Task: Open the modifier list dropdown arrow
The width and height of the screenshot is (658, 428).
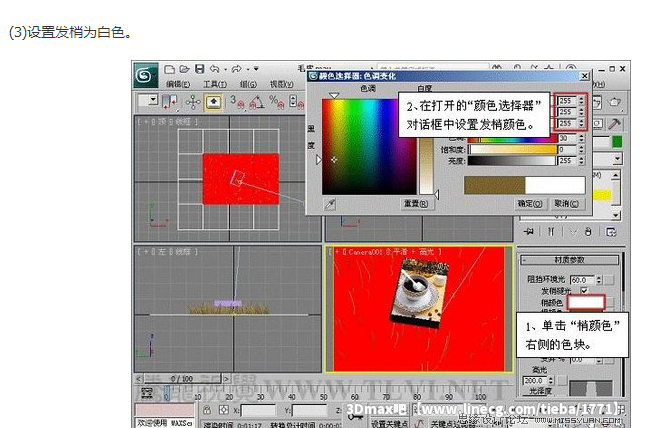Action: (x=617, y=159)
